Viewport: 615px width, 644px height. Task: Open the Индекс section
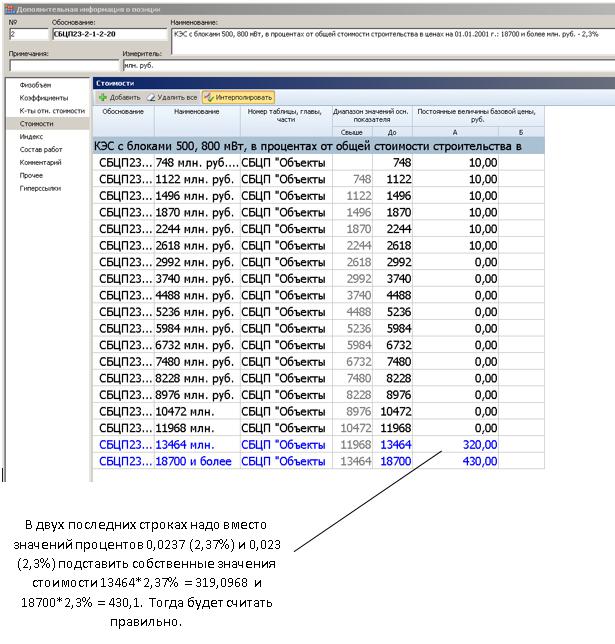[x=31, y=137]
